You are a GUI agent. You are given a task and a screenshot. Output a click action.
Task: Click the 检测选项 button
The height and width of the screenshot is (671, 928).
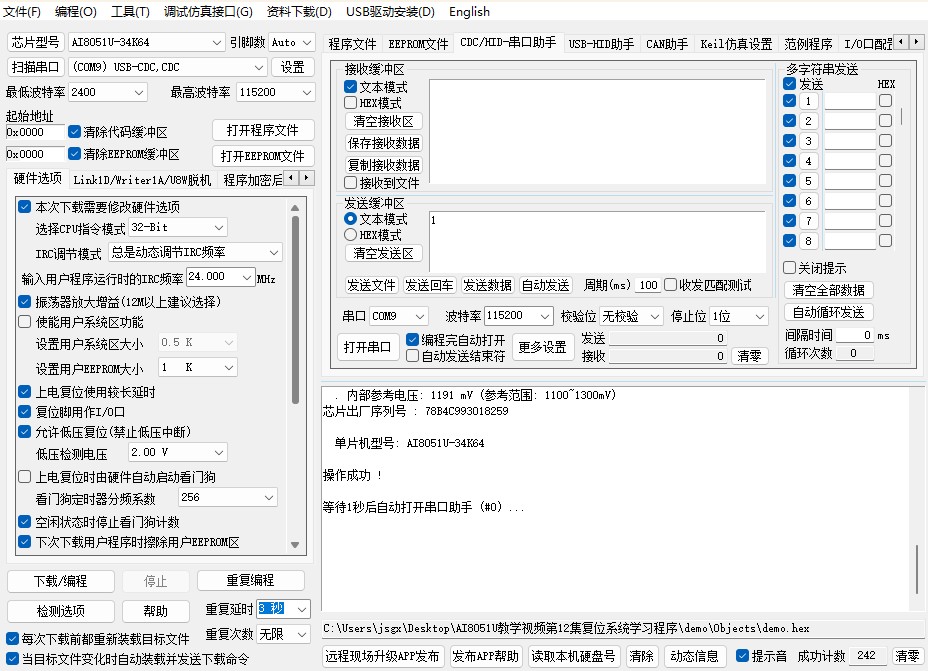tap(60, 611)
